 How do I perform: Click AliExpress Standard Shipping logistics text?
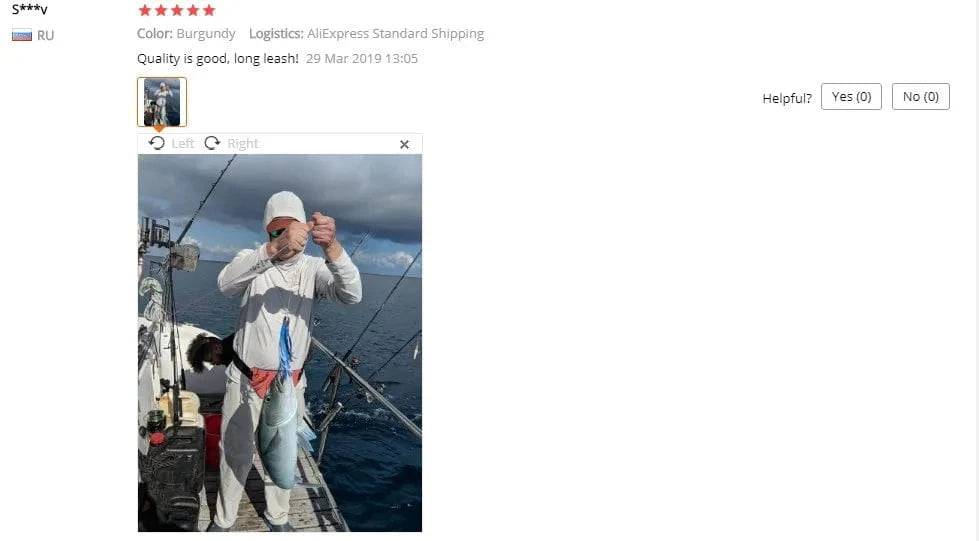coord(395,34)
